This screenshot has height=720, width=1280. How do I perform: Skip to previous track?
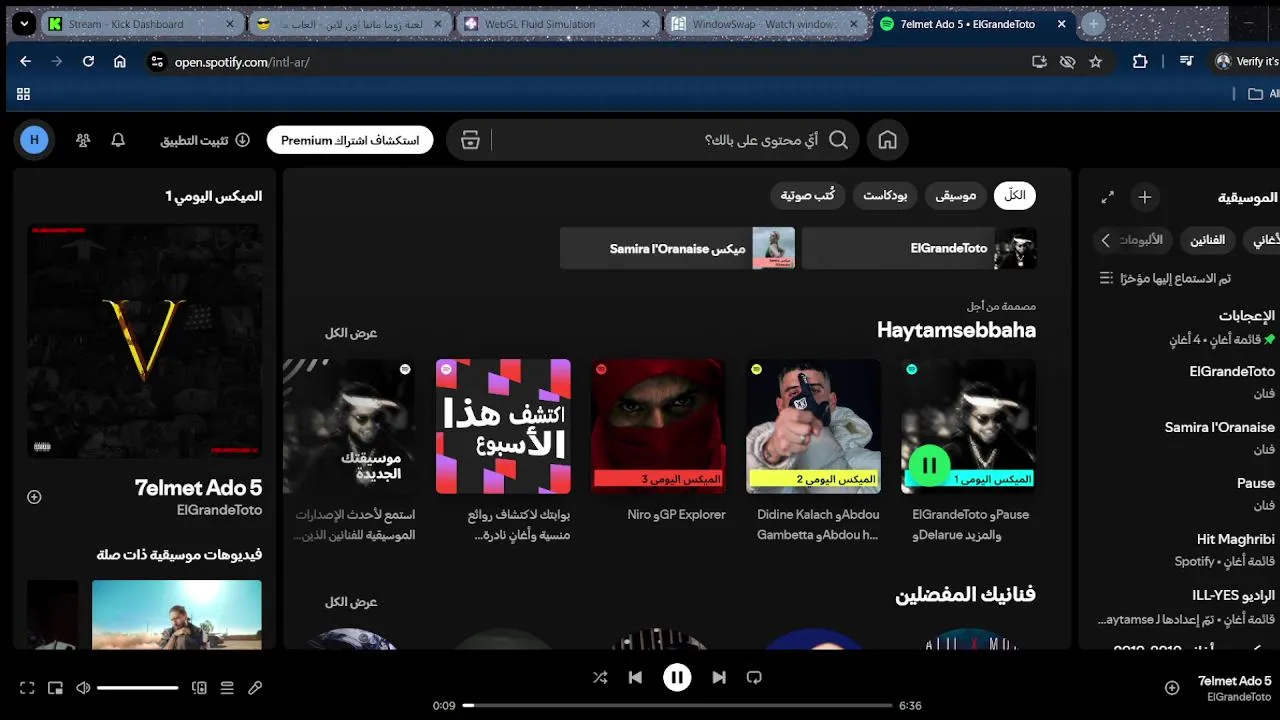point(635,677)
